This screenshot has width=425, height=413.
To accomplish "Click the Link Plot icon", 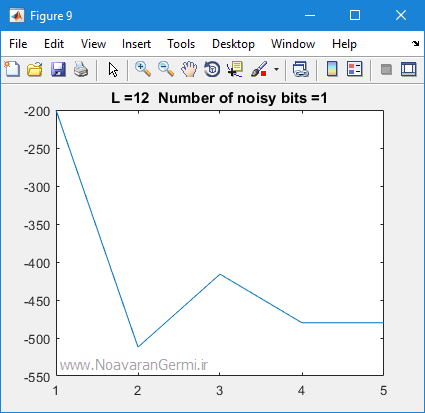I will [x=301, y=69].
